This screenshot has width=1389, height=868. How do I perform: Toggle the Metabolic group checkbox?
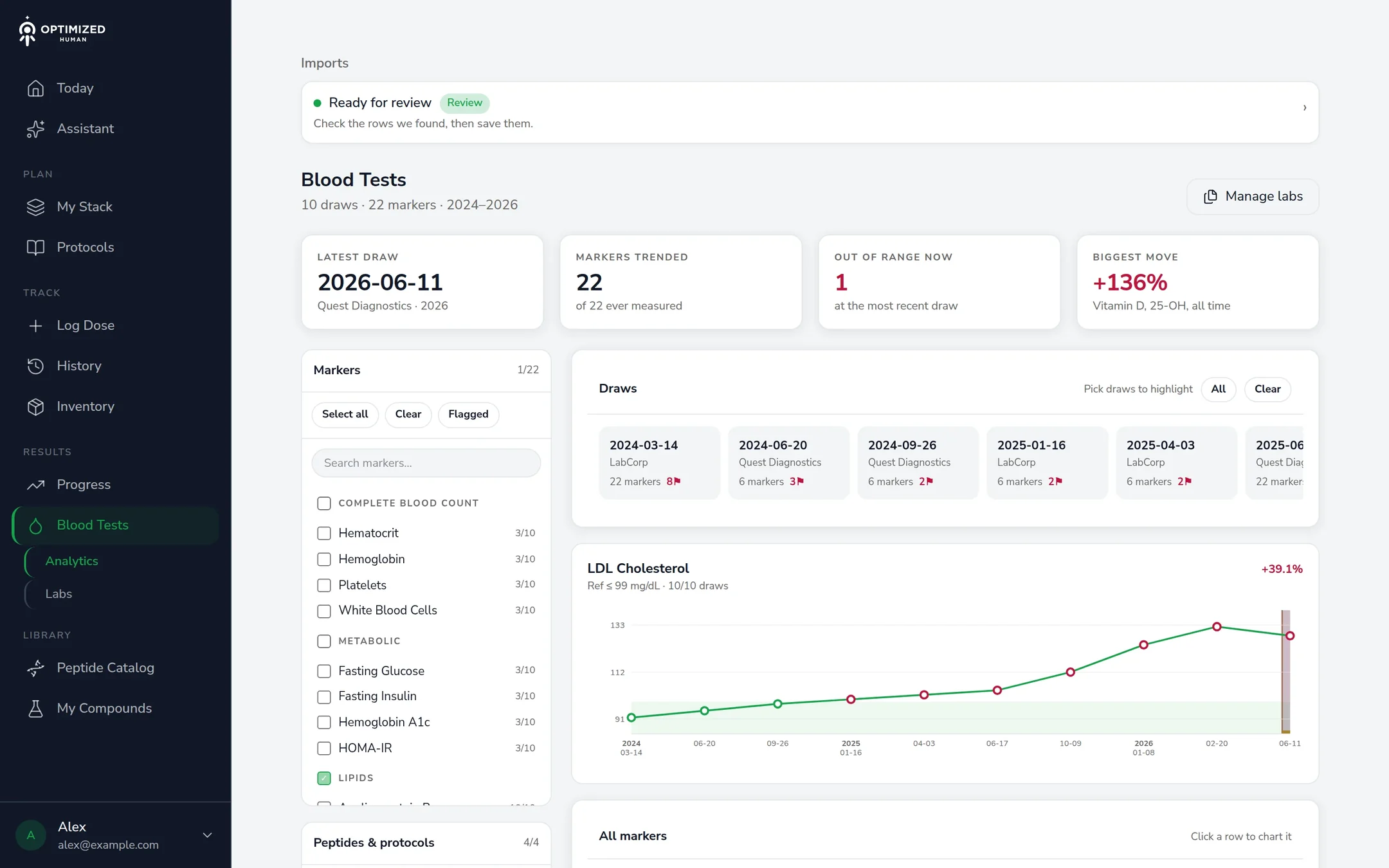(324, 641)
